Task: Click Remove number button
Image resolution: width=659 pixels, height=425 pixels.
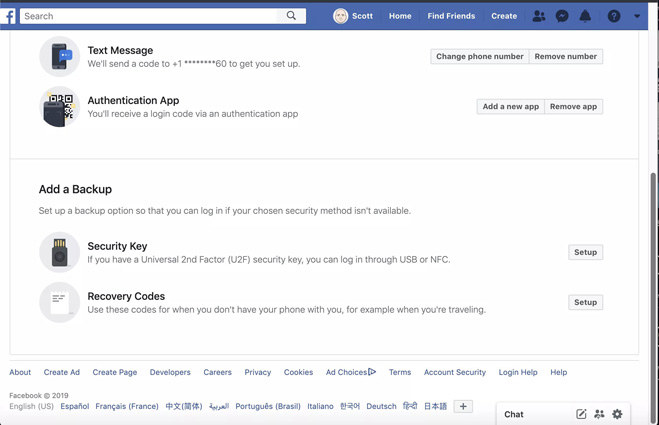Action: [566, 56]
